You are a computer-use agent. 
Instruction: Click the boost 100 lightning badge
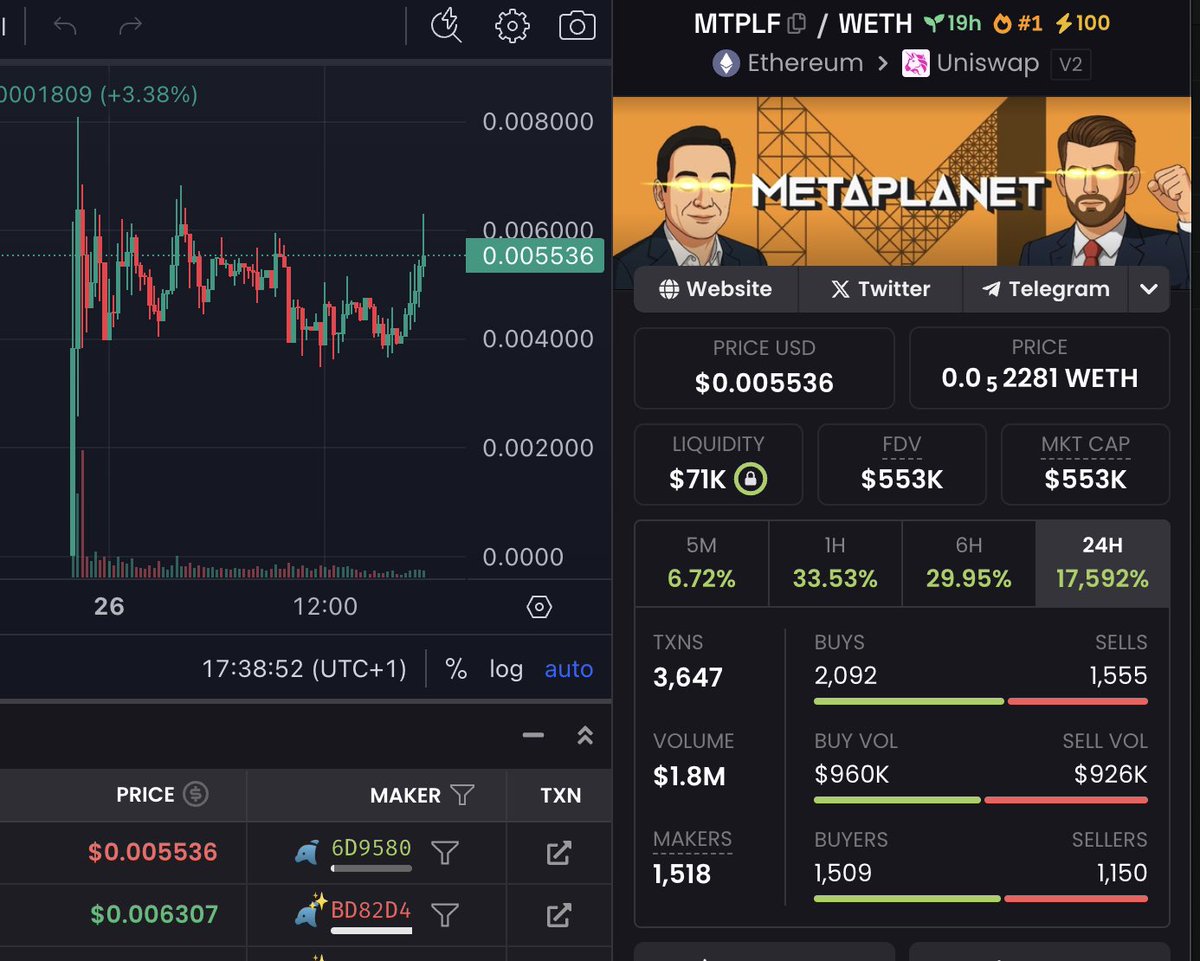tap(1083, 23)
